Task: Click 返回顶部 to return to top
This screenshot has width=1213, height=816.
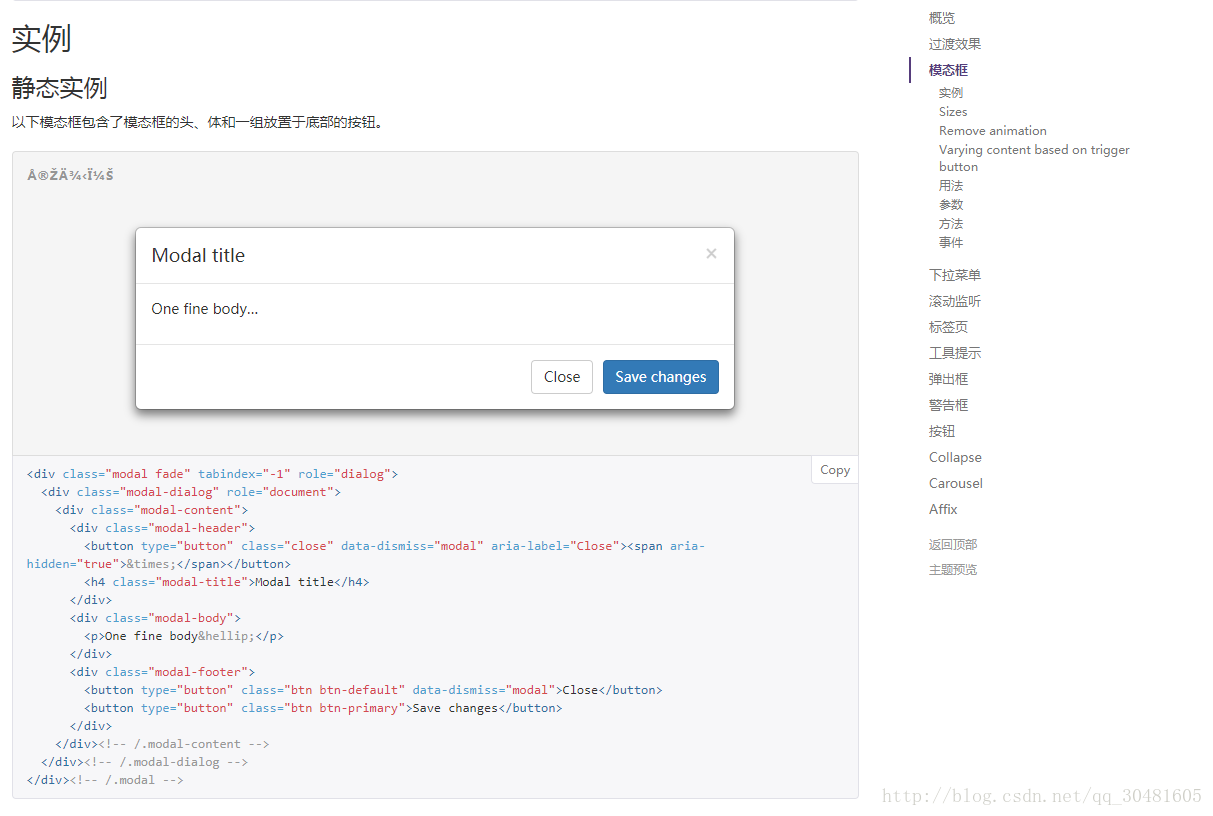Action: coord(952,545)
